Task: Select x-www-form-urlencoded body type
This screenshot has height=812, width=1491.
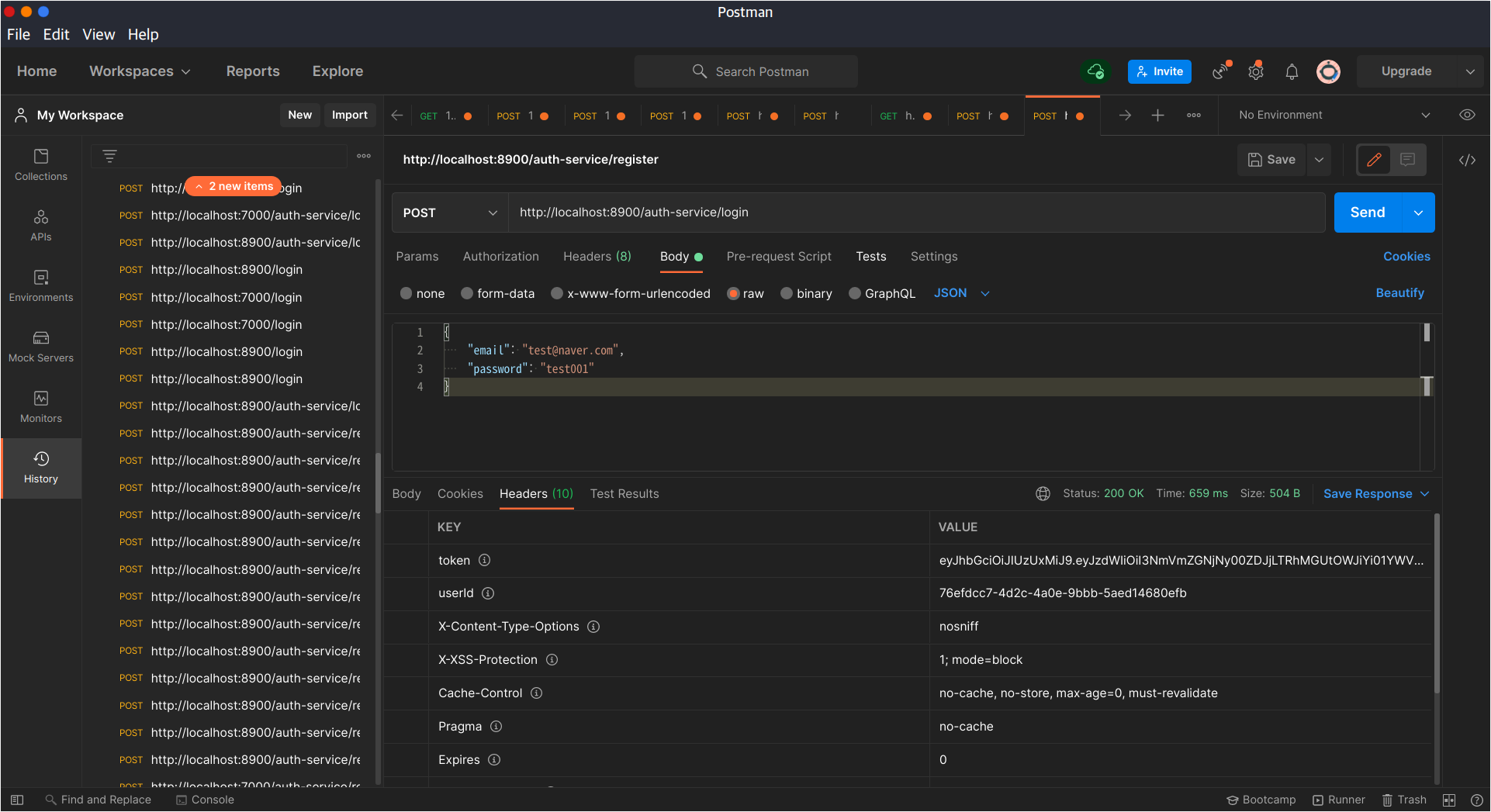Action: 631,293
